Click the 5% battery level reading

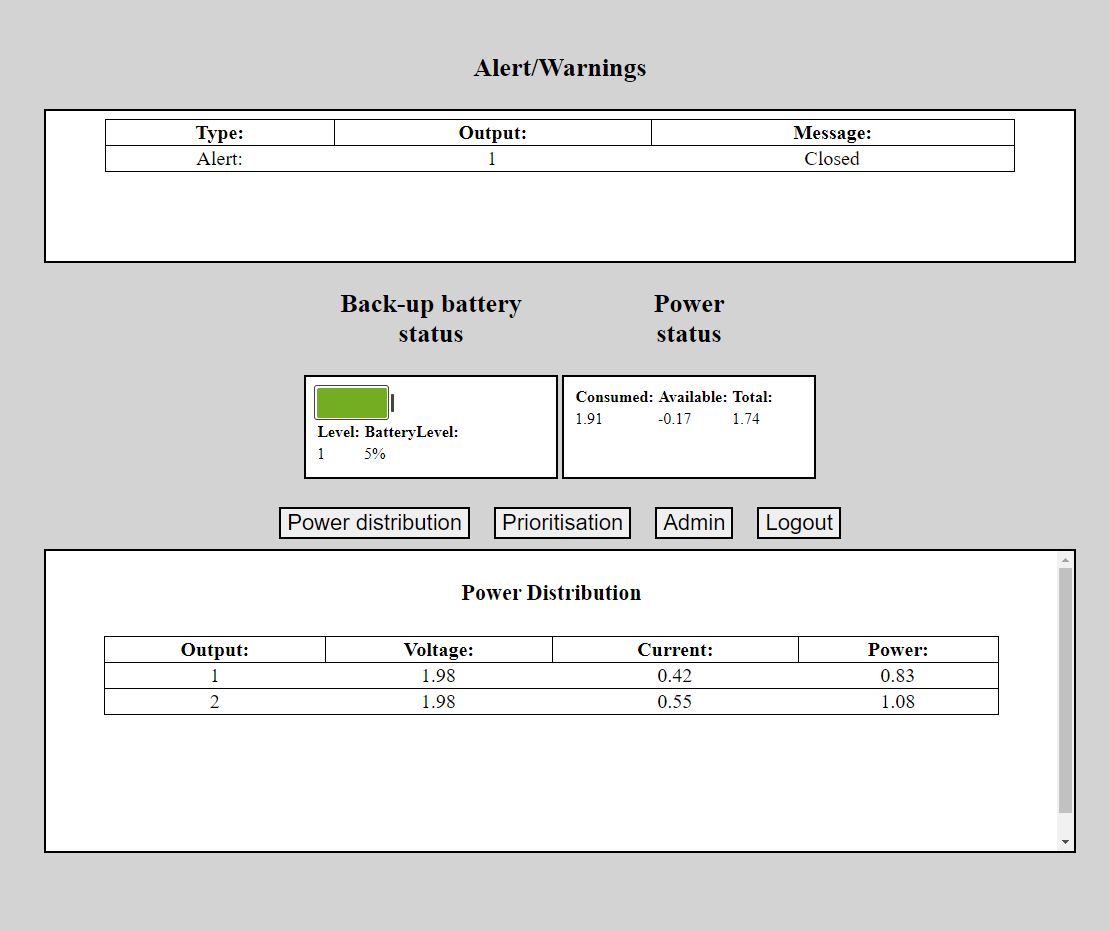pyautogui.click(x=375, y=454)
